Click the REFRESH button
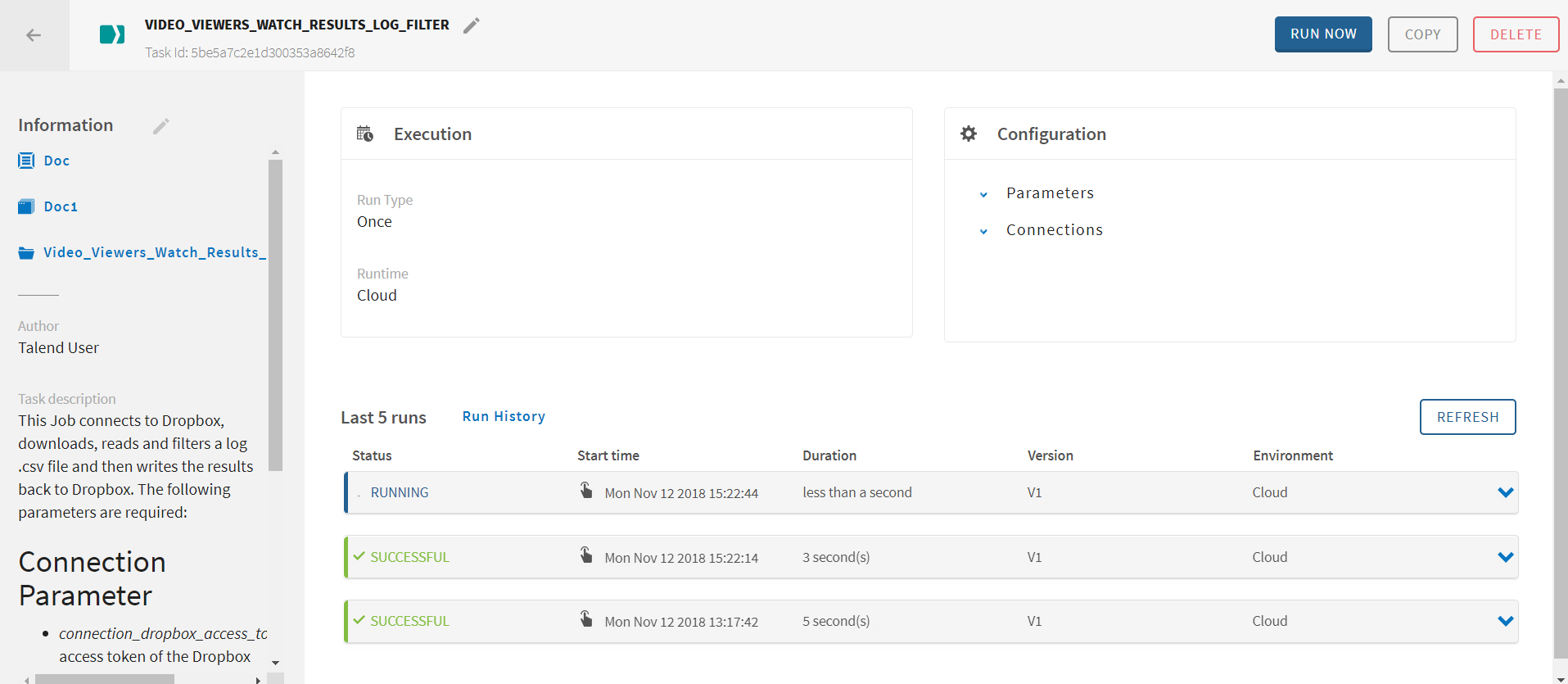1568x684 pixels. [x=1467, y=417]
